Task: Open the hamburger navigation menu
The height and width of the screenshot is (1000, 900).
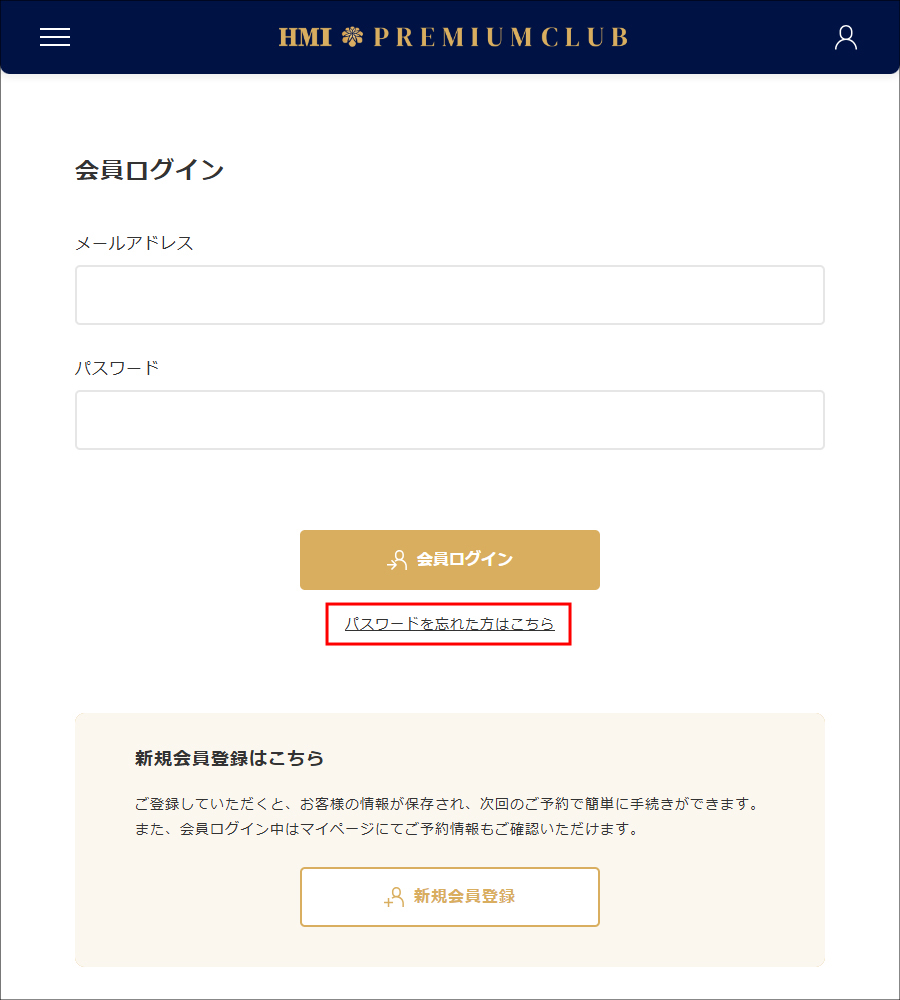Action: (55, 37)
